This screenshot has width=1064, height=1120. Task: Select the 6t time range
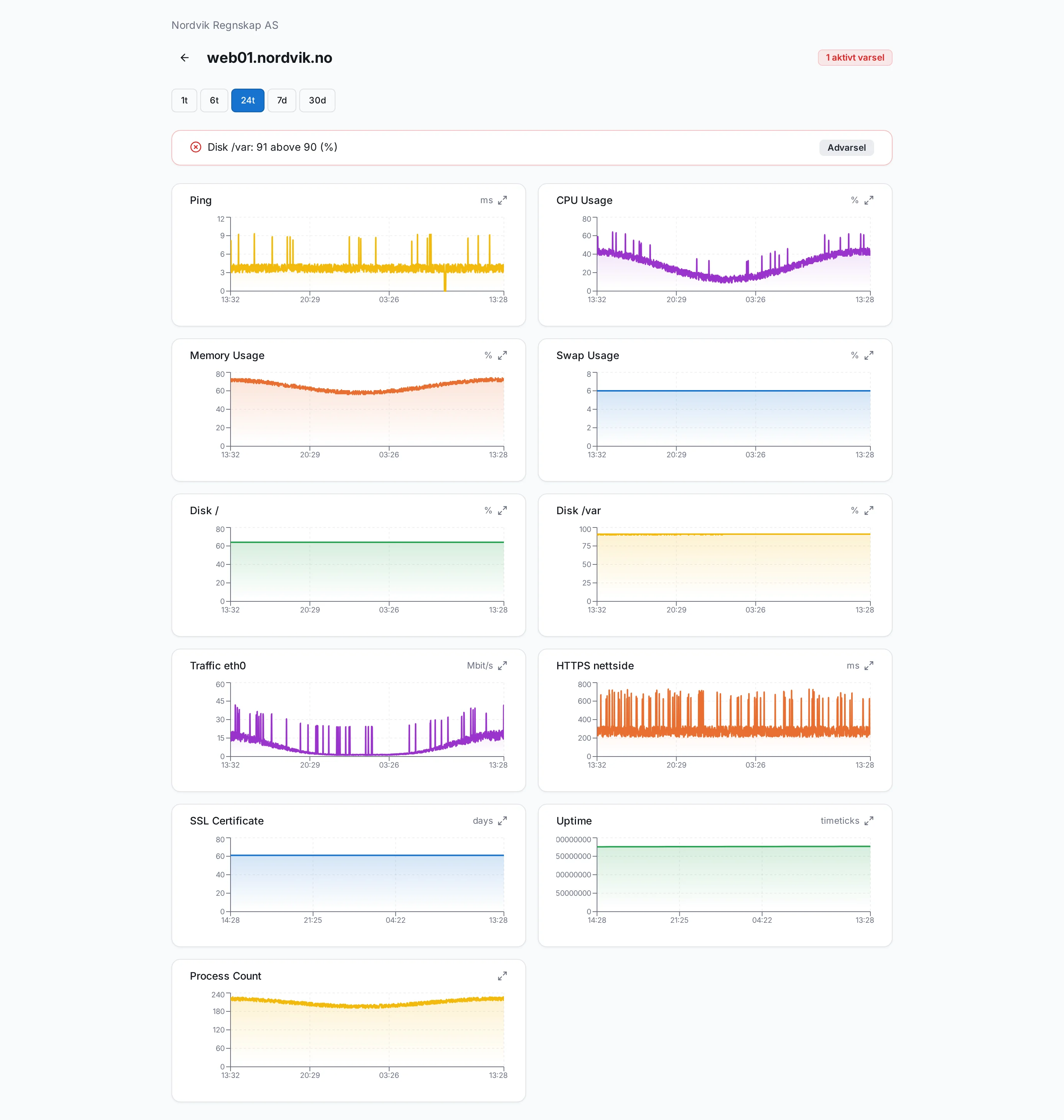[214, 100]
